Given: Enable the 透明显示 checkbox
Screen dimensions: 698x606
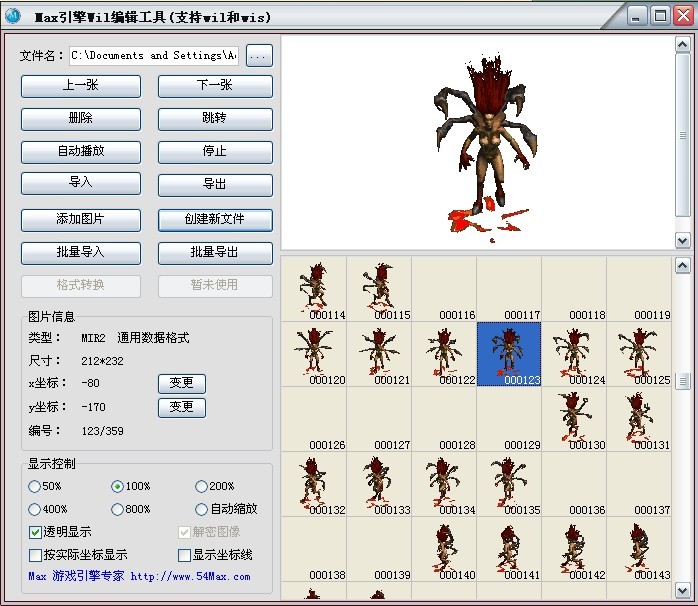Looking at the screenshot, I should [36, 532].
